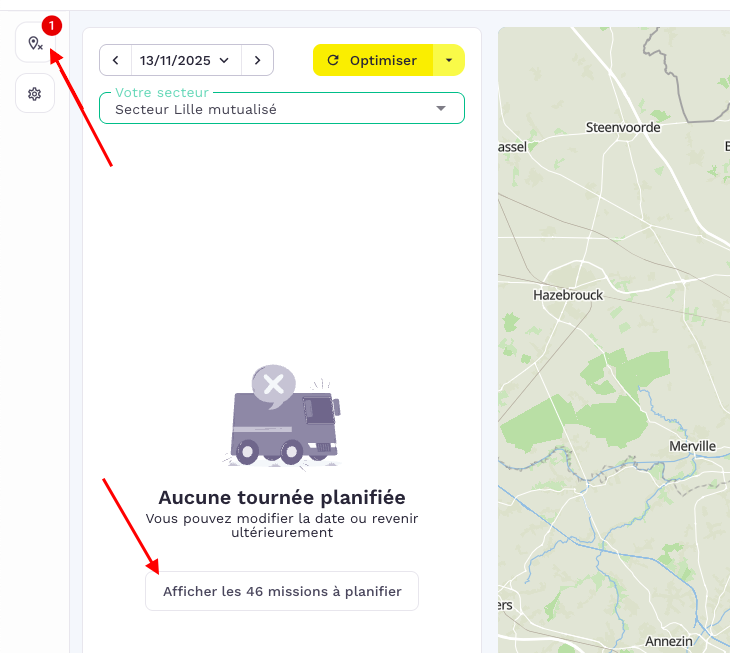Go to previous day with left chevron

(x=115, y=60)
